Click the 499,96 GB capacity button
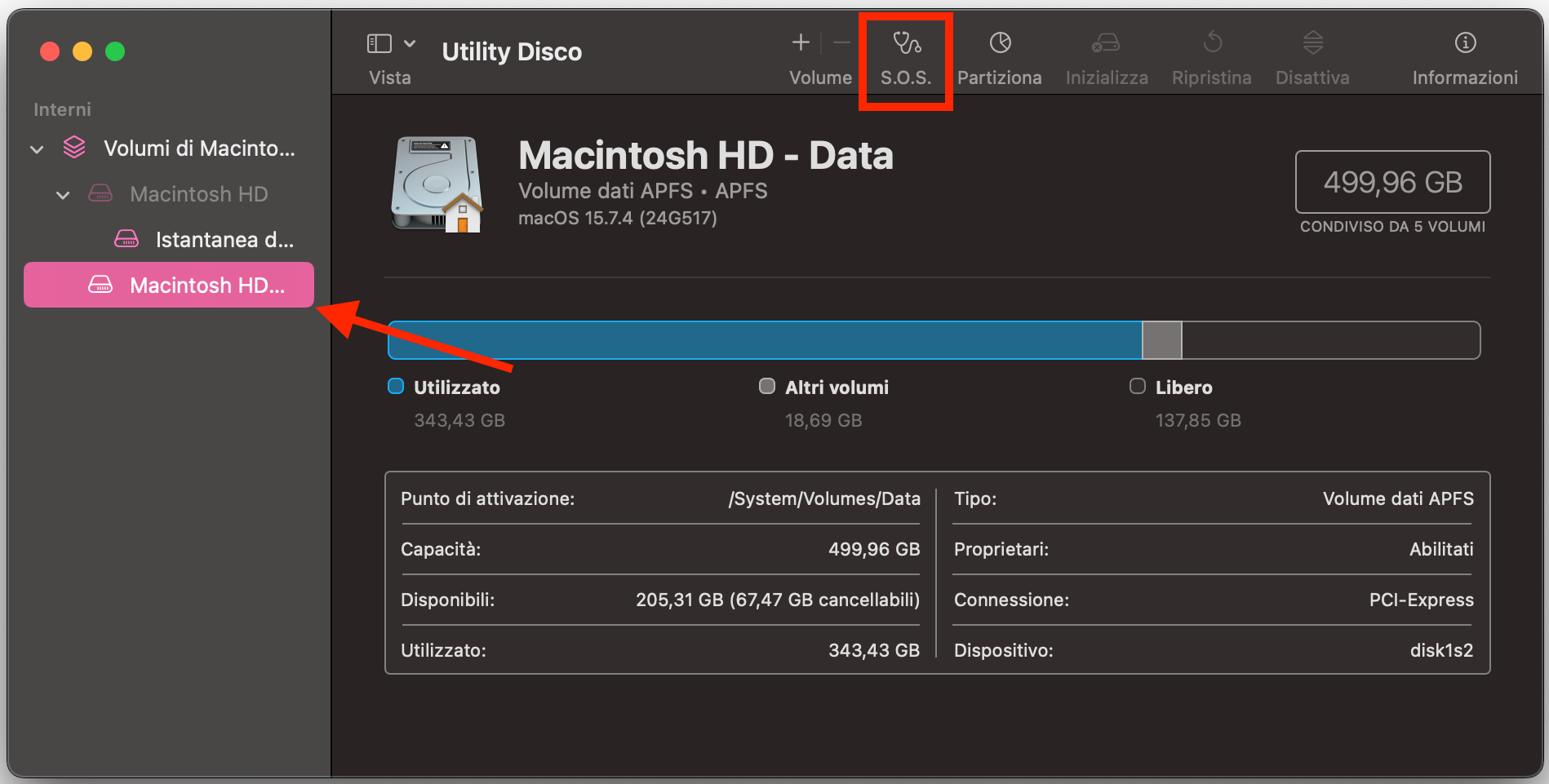Viewport: 1549px width, 784px height. (1391, 181)
